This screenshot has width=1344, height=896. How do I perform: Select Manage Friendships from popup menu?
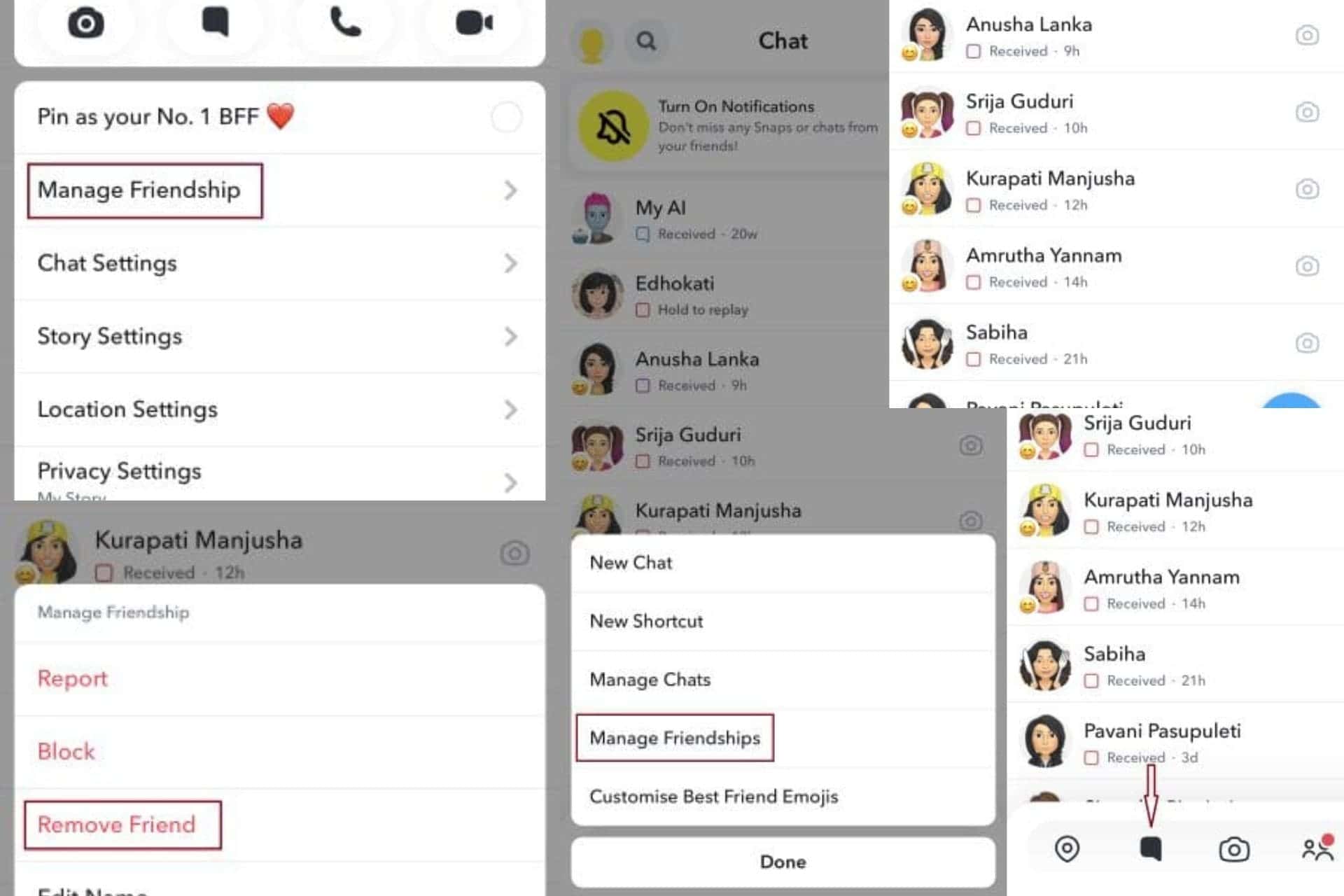point(672,738)
